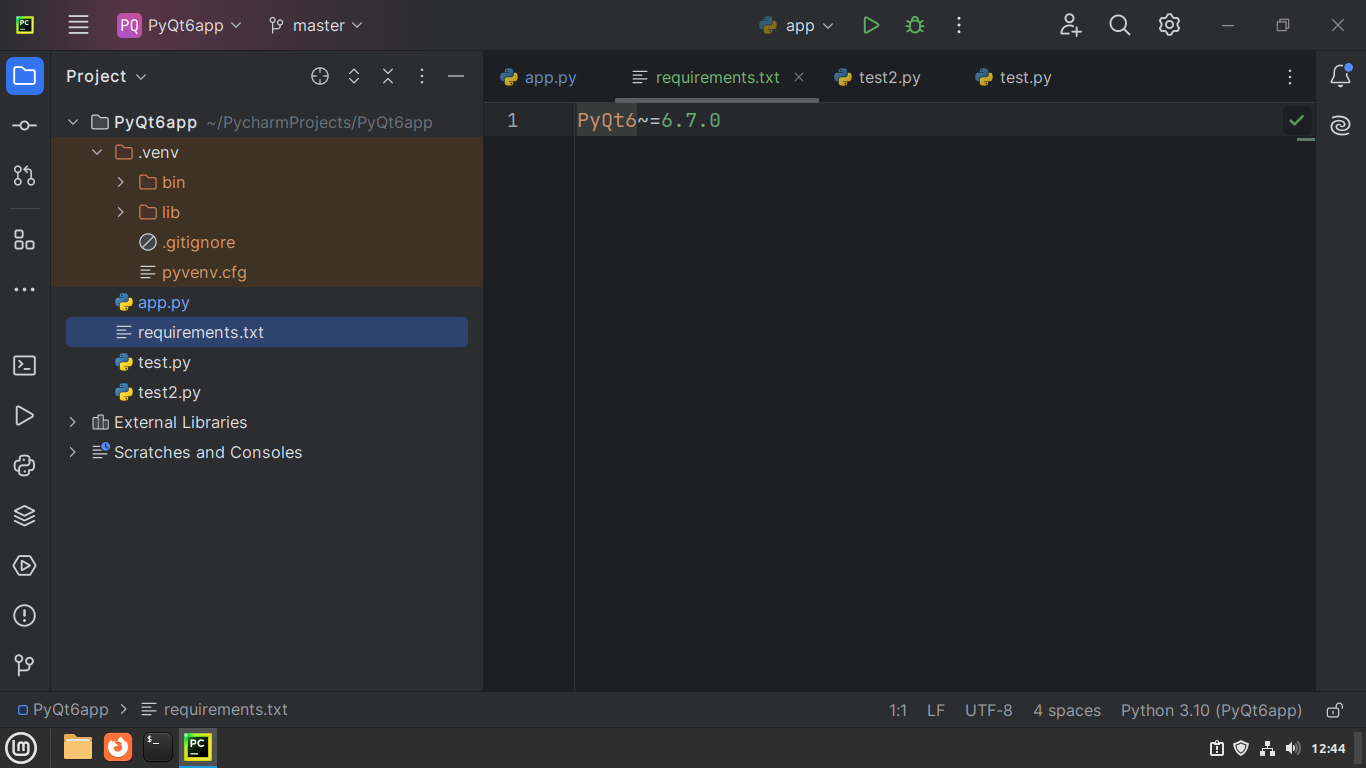Open the Python Console layers icon
This screenshot has height=768, width=1366.
coord(25,516)
